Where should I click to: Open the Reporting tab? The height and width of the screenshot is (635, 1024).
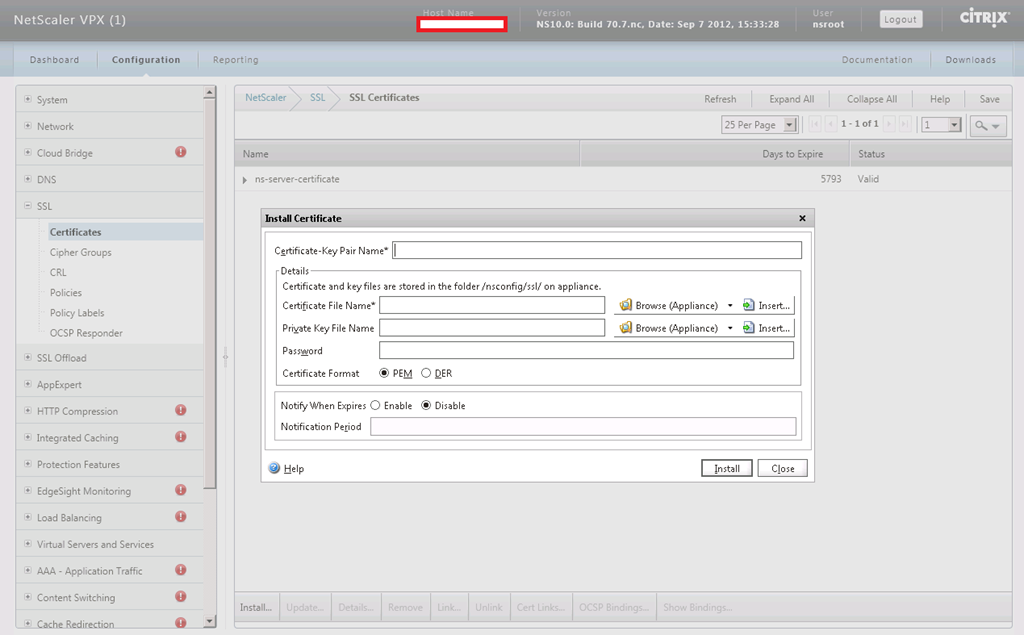point(235,60)
